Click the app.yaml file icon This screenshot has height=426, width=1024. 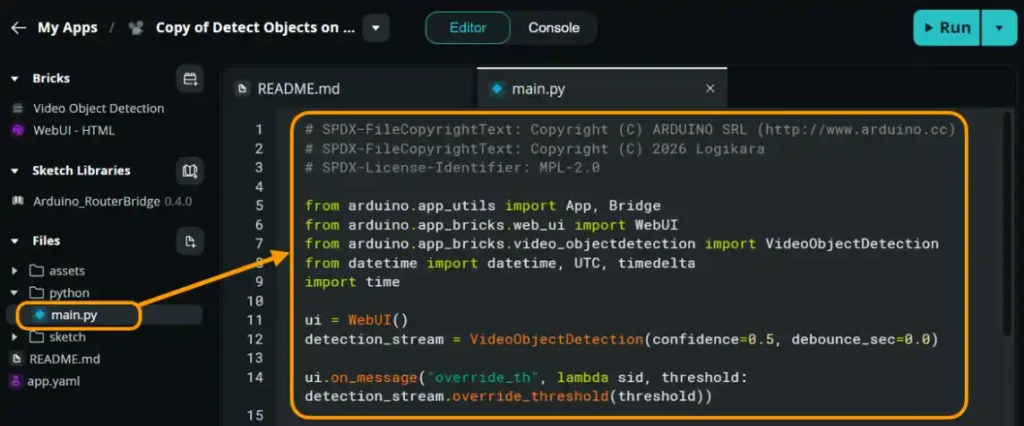17,381
